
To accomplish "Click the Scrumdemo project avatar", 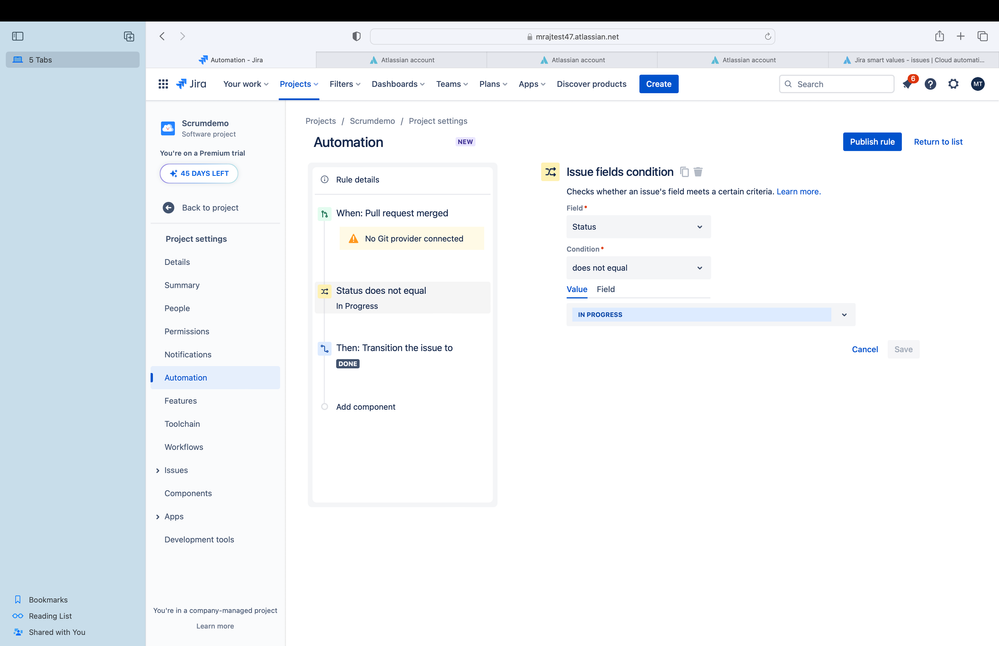I will click(168, 128).
